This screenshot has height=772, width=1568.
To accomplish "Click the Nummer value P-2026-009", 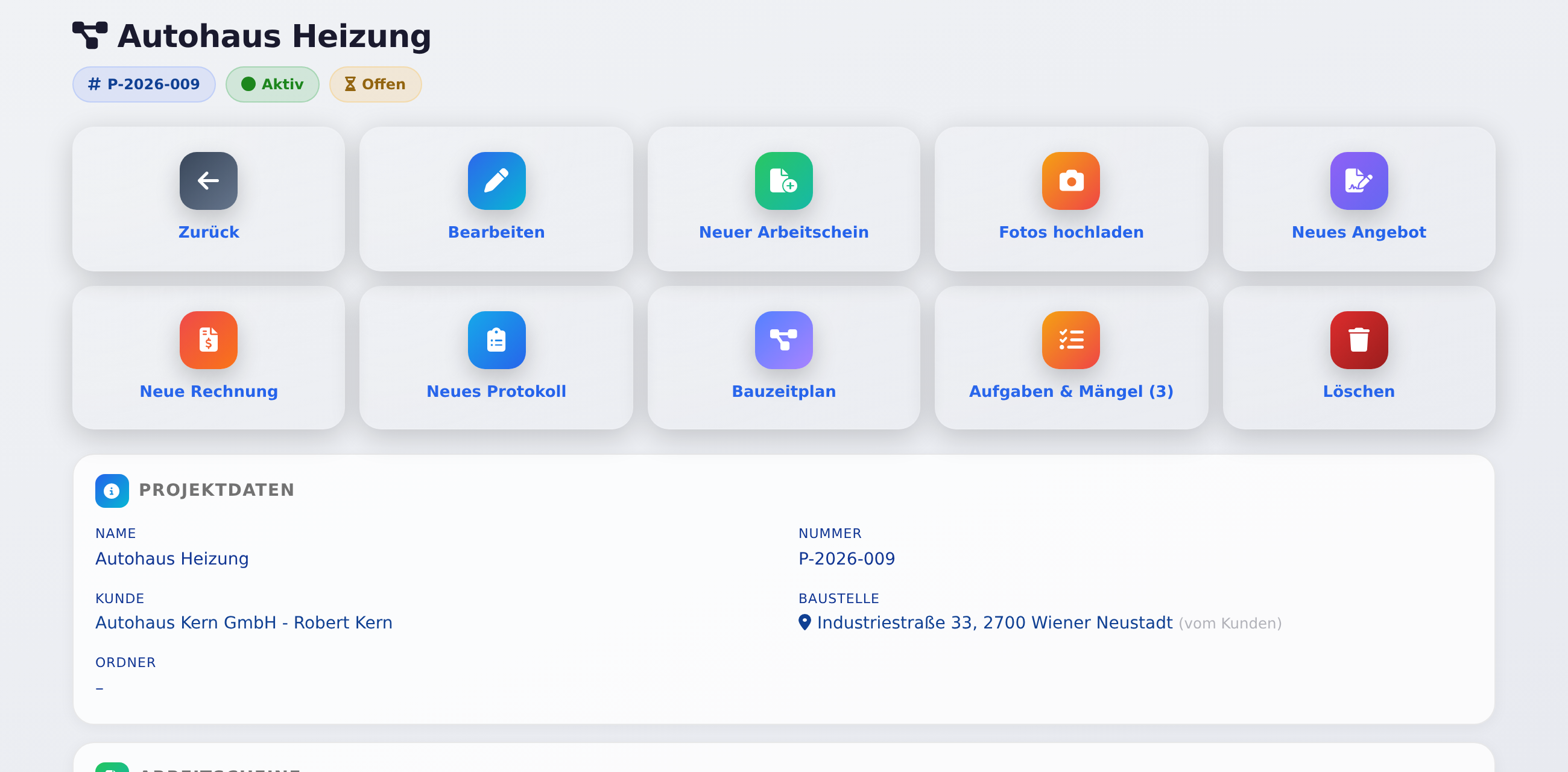I will click(x=847, y=558).
